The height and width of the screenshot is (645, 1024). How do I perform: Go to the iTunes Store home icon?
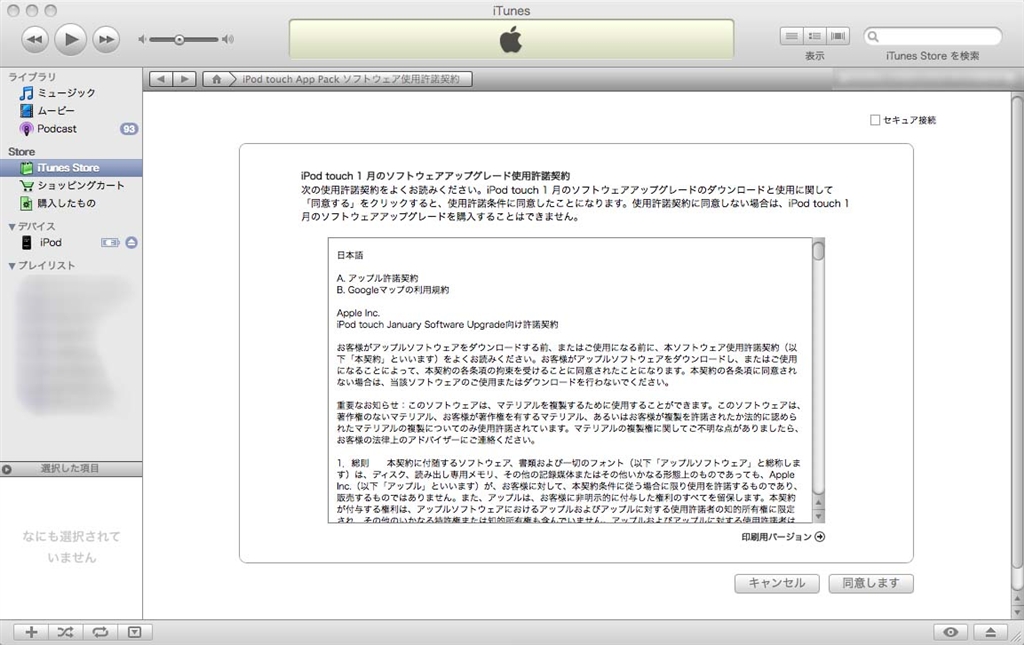coord(216,79)
